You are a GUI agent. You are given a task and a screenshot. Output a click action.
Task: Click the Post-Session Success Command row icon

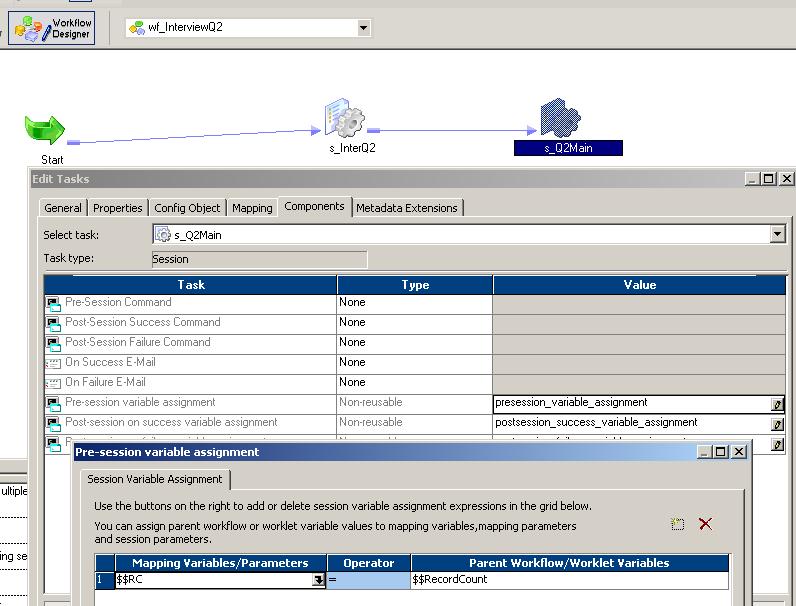(53, 323)
